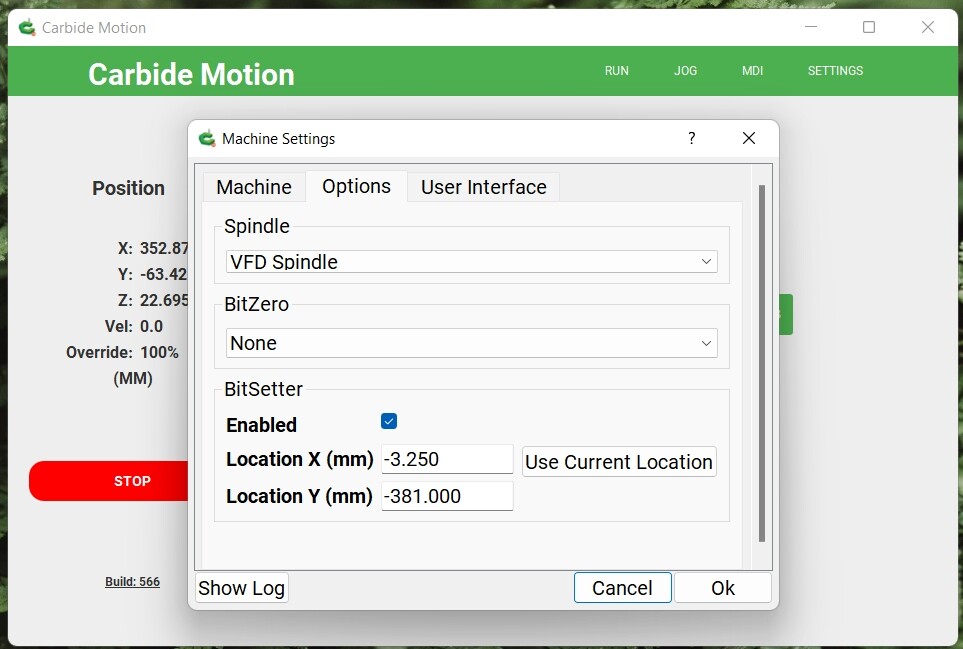Maximize the Carbide Motion window
The image size is (963, 649).
[868, 27]
